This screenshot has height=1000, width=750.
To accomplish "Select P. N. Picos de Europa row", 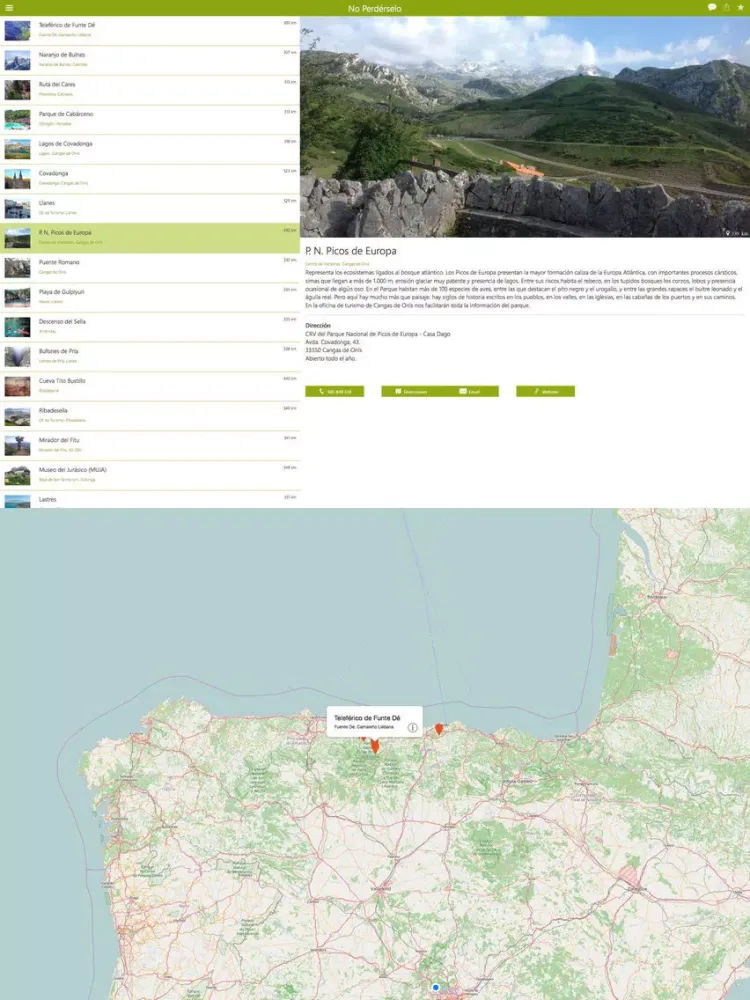I will [150, 238].
